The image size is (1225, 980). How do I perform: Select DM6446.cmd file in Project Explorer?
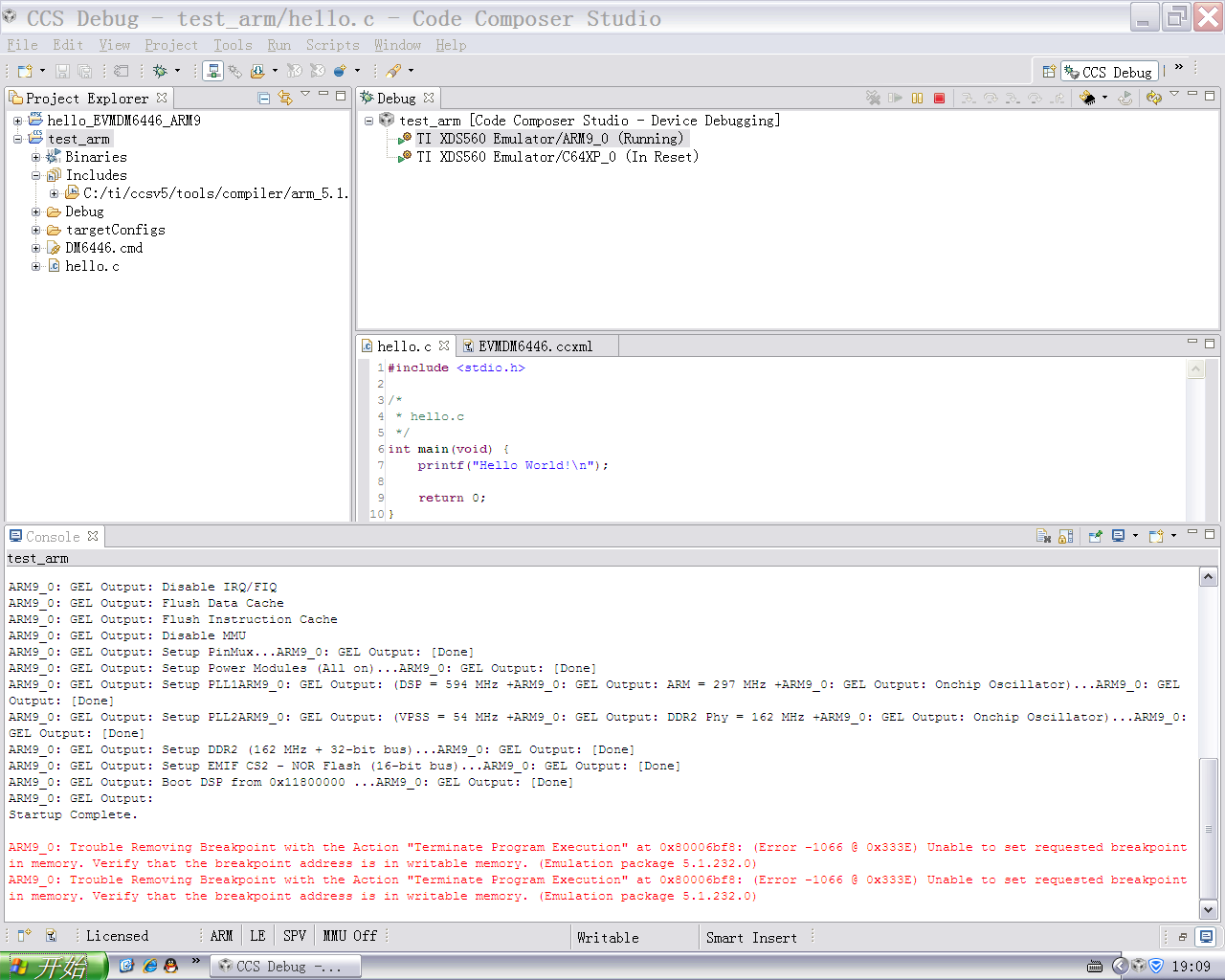pos(104,248)
